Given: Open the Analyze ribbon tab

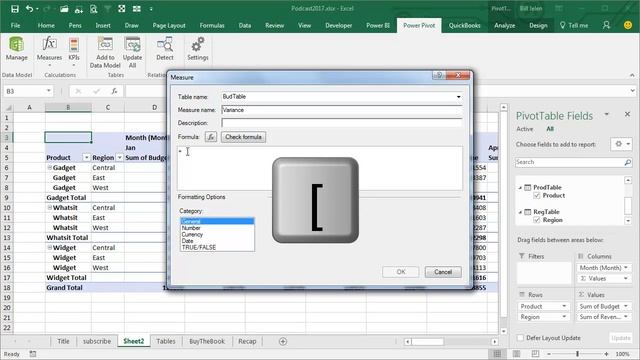Looking at the screenshot, I should [x=504, y=25].
